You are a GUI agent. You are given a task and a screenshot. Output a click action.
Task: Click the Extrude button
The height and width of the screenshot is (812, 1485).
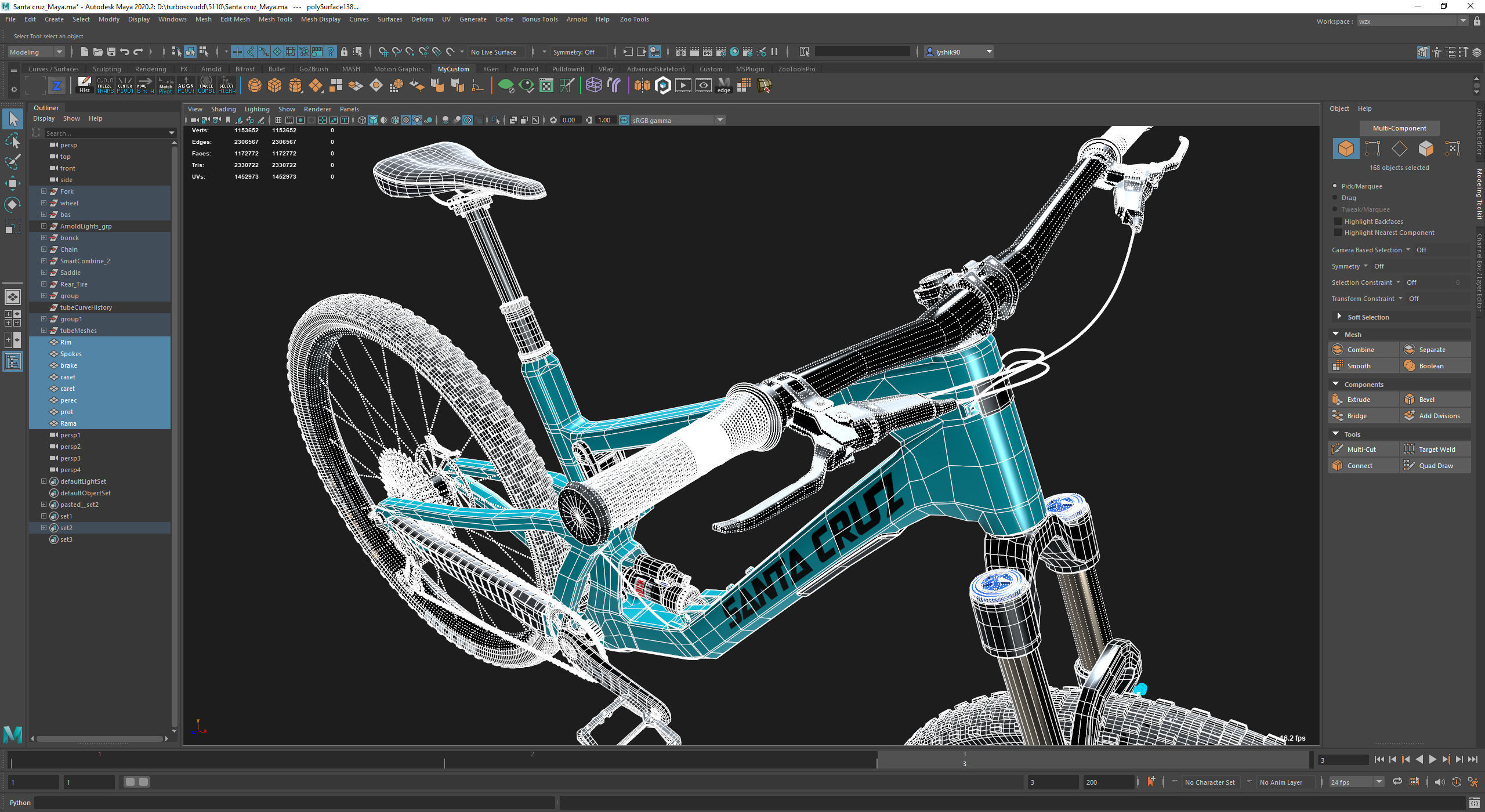point(1363,400)
